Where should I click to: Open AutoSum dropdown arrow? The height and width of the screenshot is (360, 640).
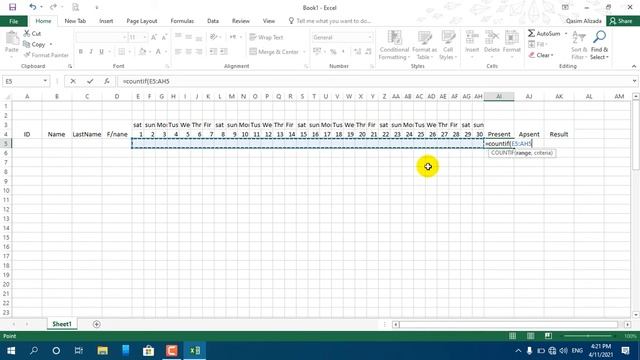(566, 33)
